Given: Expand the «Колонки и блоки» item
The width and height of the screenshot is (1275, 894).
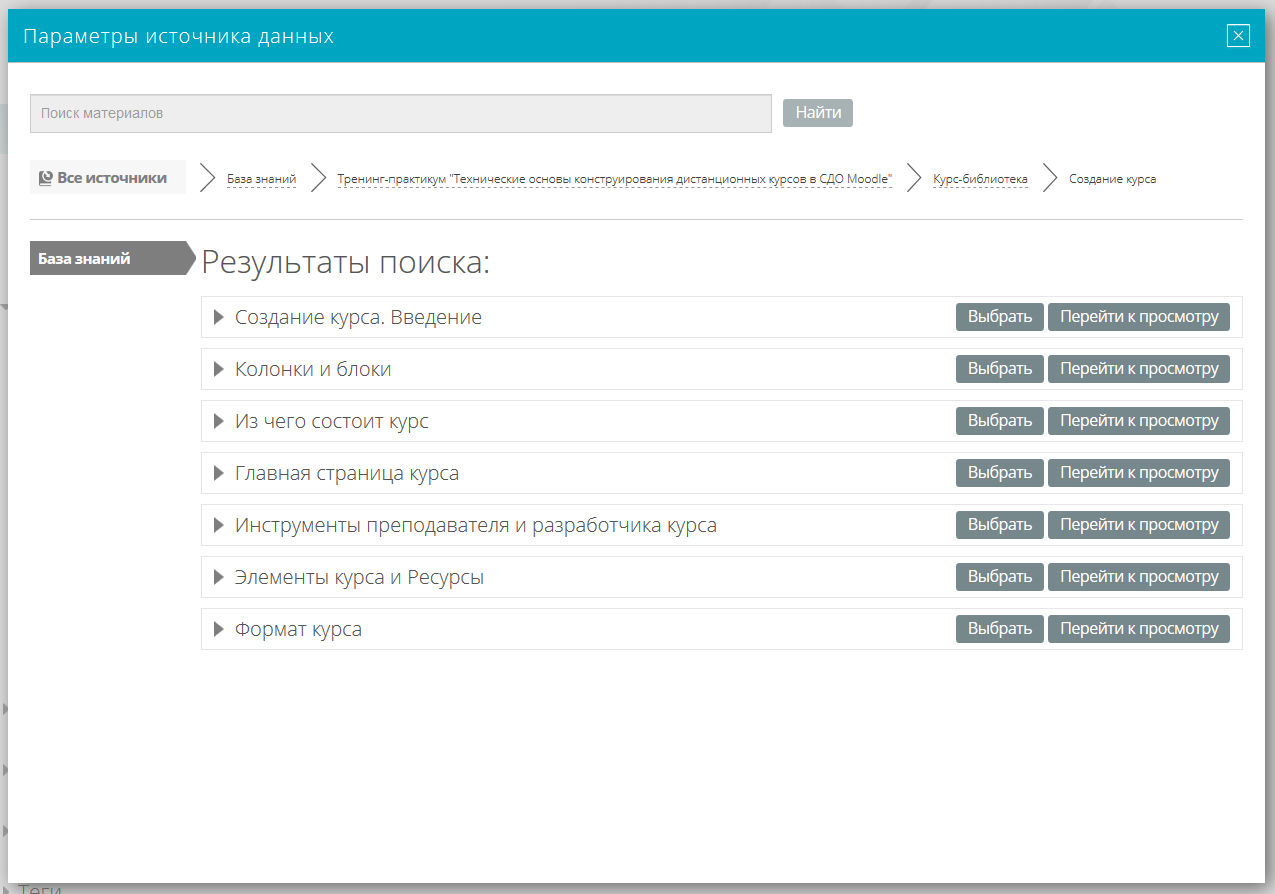Looking at the screenshot, I should point(219,369).
